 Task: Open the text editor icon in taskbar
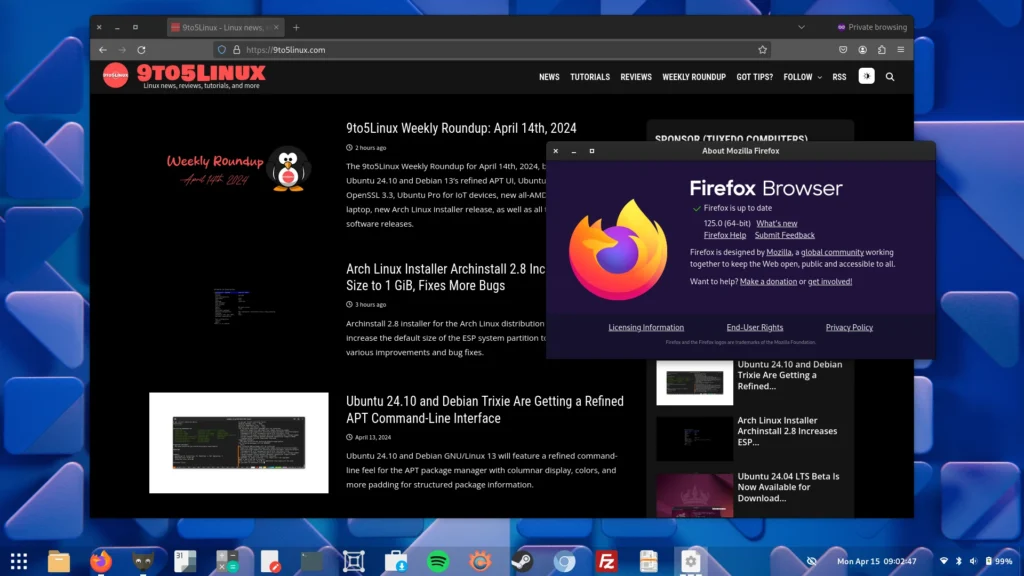point(270,561)
